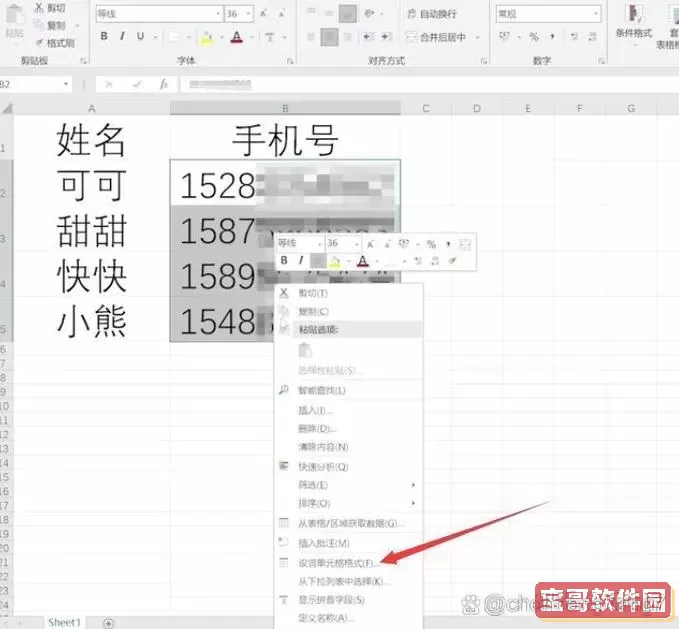Click the formula bar cancel (X) icon
Viewport: 679px width, 629px height.
109,84
